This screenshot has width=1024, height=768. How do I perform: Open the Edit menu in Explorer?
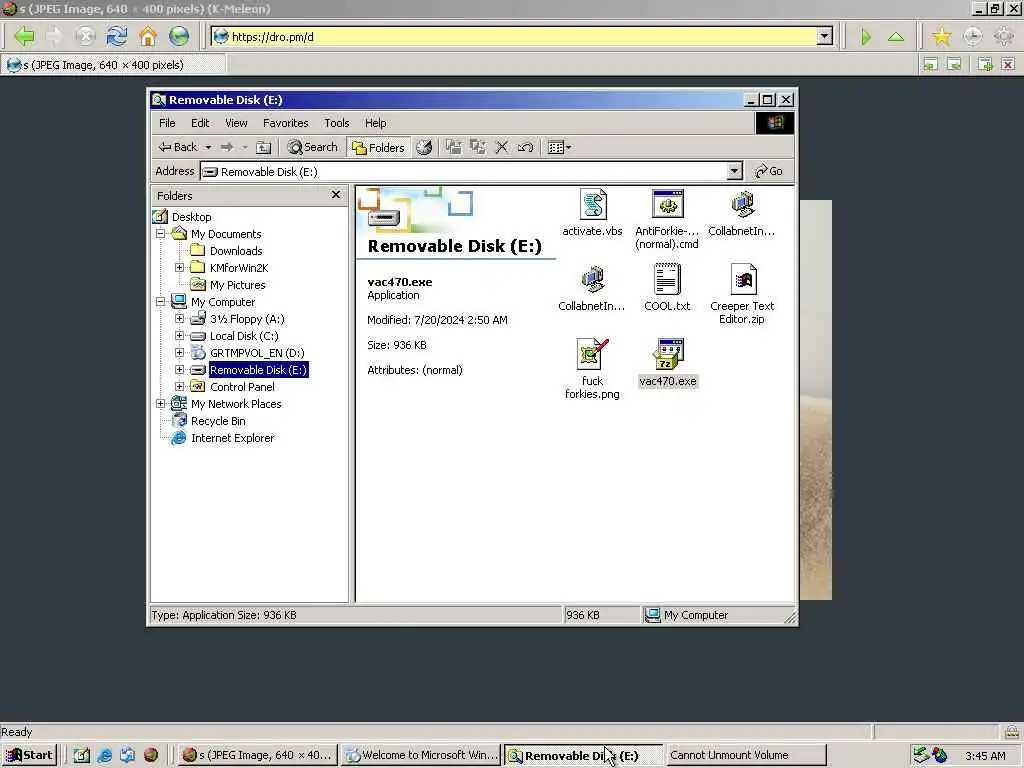click(200, 123)
